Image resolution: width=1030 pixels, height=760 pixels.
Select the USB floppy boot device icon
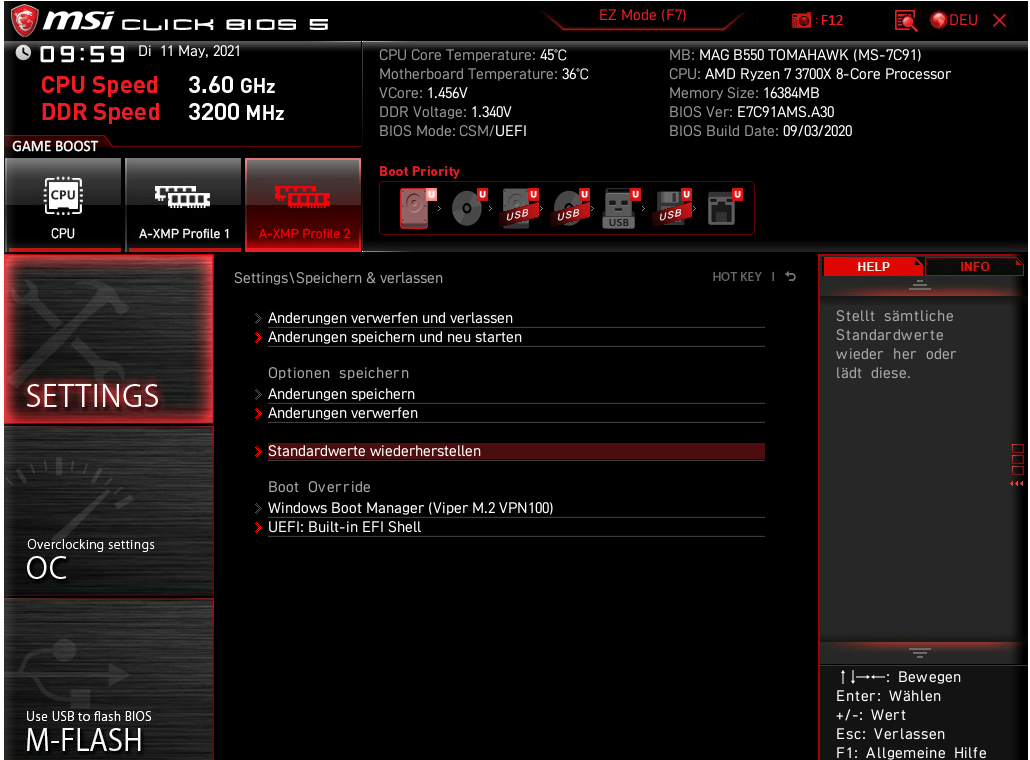[x=673, y=208]
